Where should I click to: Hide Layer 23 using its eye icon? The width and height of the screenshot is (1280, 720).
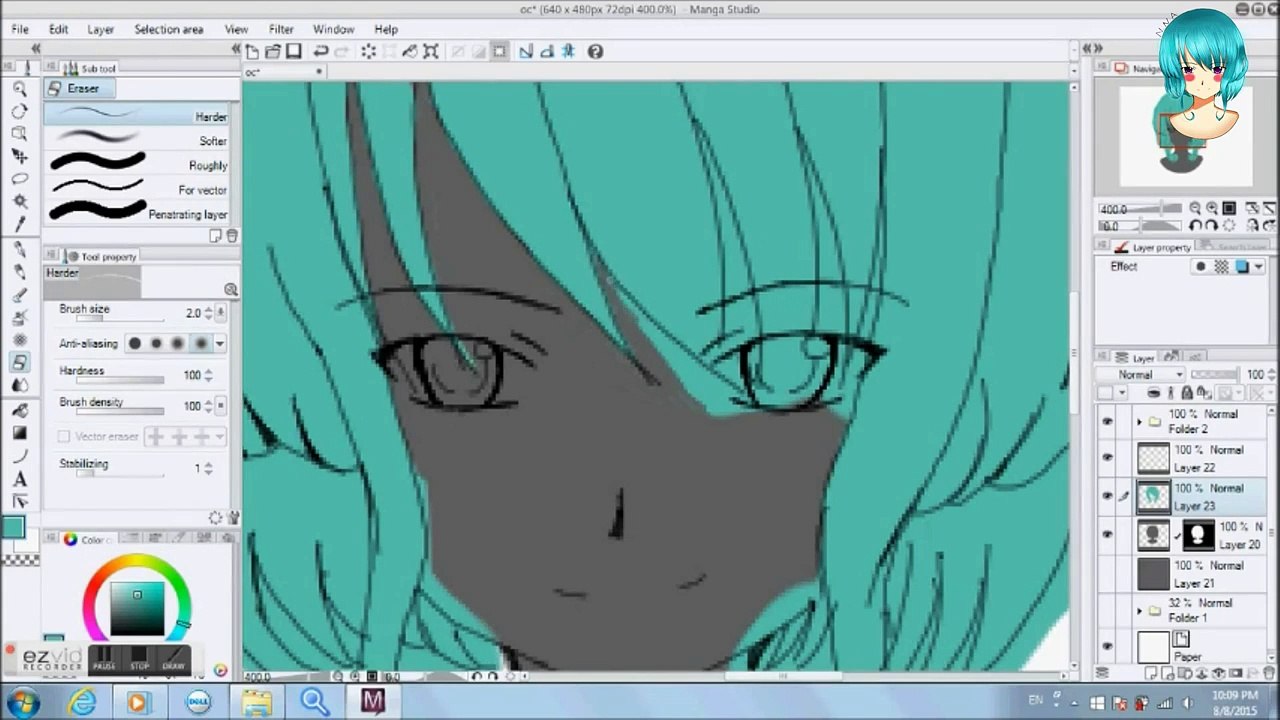tap(1107, 496)
